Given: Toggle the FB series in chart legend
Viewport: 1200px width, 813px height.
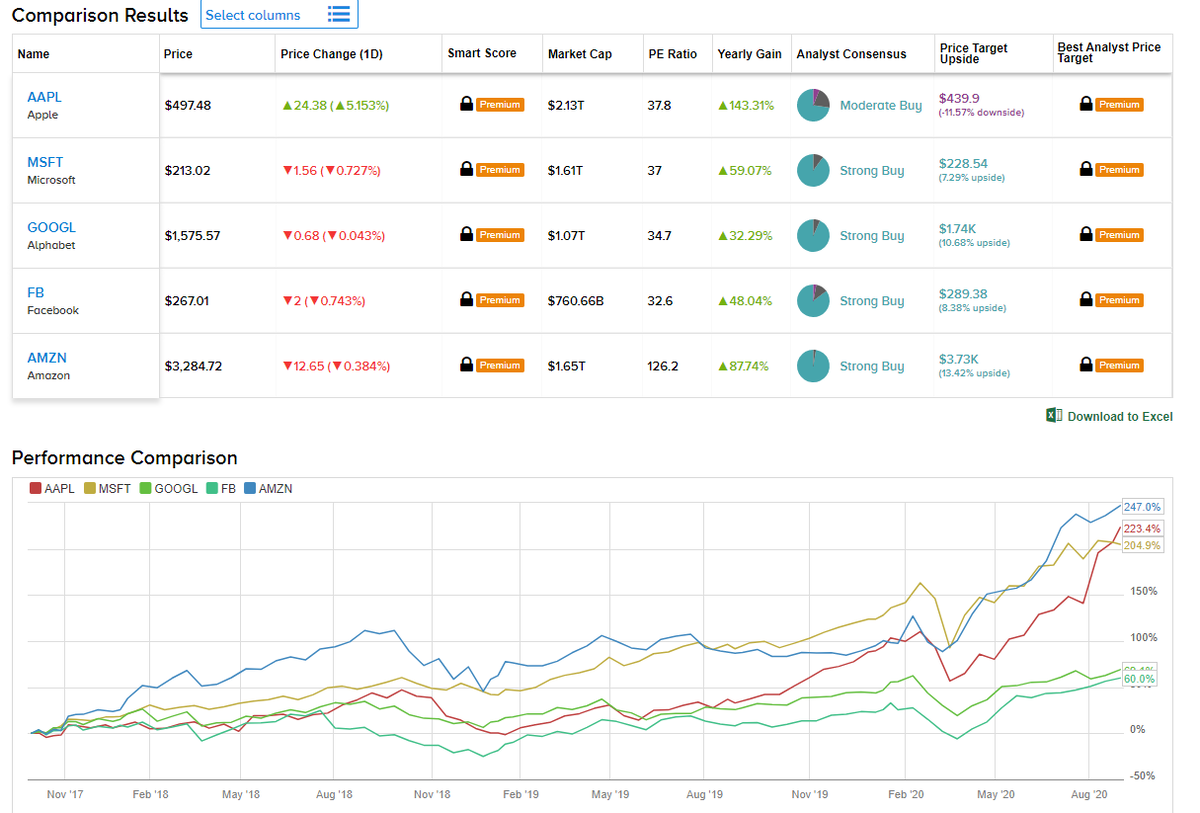Looking at the screenshot, I should click(x=223, y=489).
